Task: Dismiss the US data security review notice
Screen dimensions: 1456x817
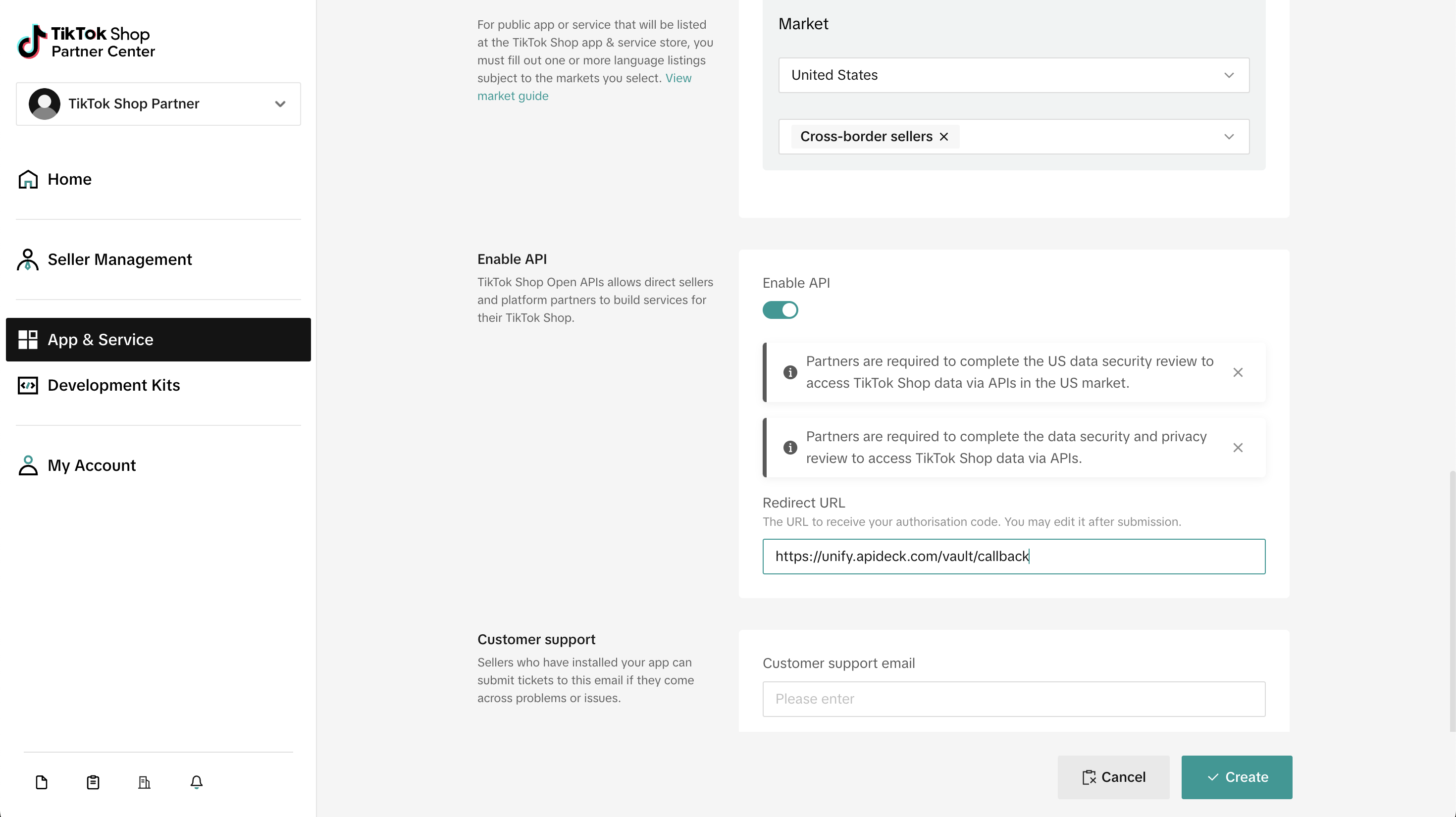Action: click(x=1238, y=372)
